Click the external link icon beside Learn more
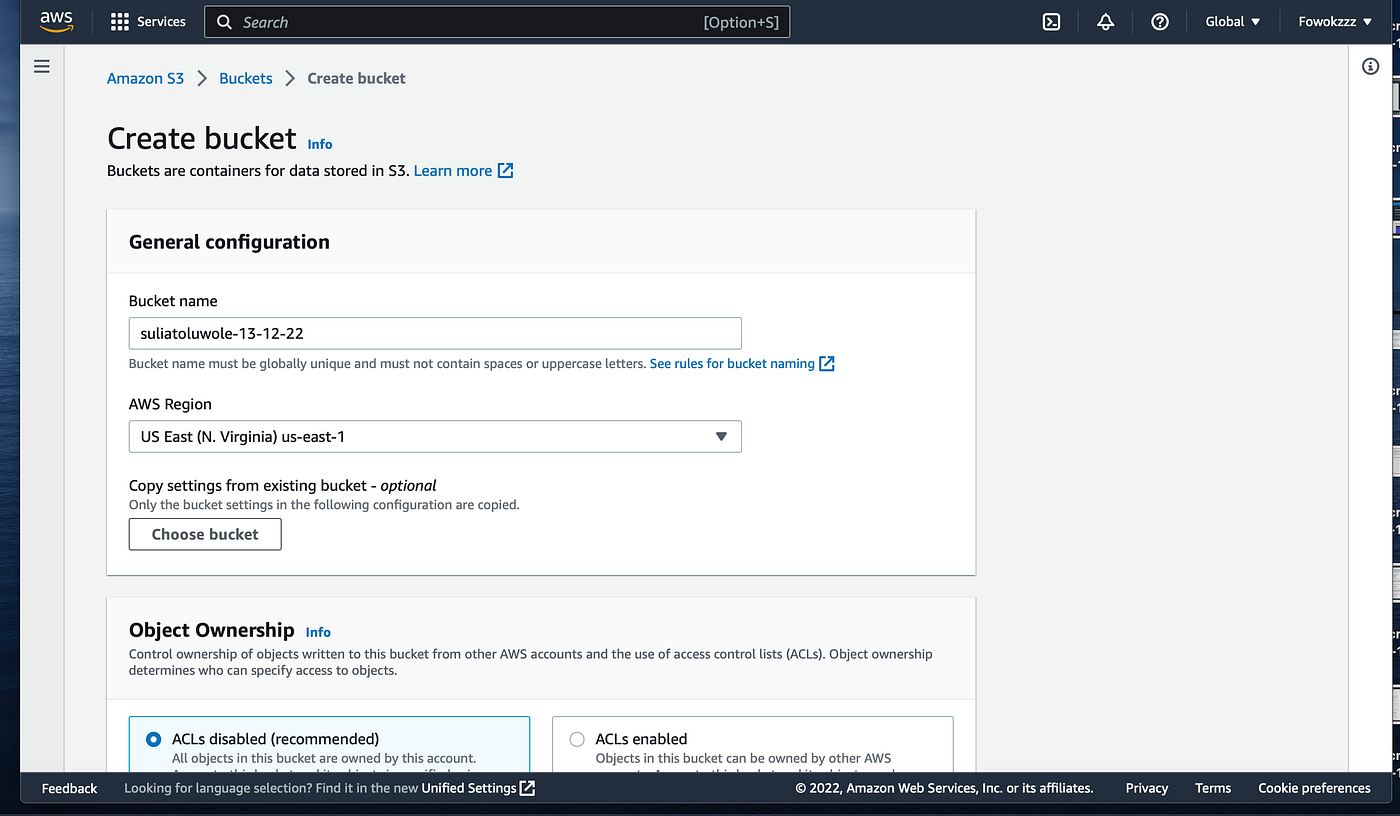Image resolution: width=1400 pixels, height=816 pixels. 506,171
